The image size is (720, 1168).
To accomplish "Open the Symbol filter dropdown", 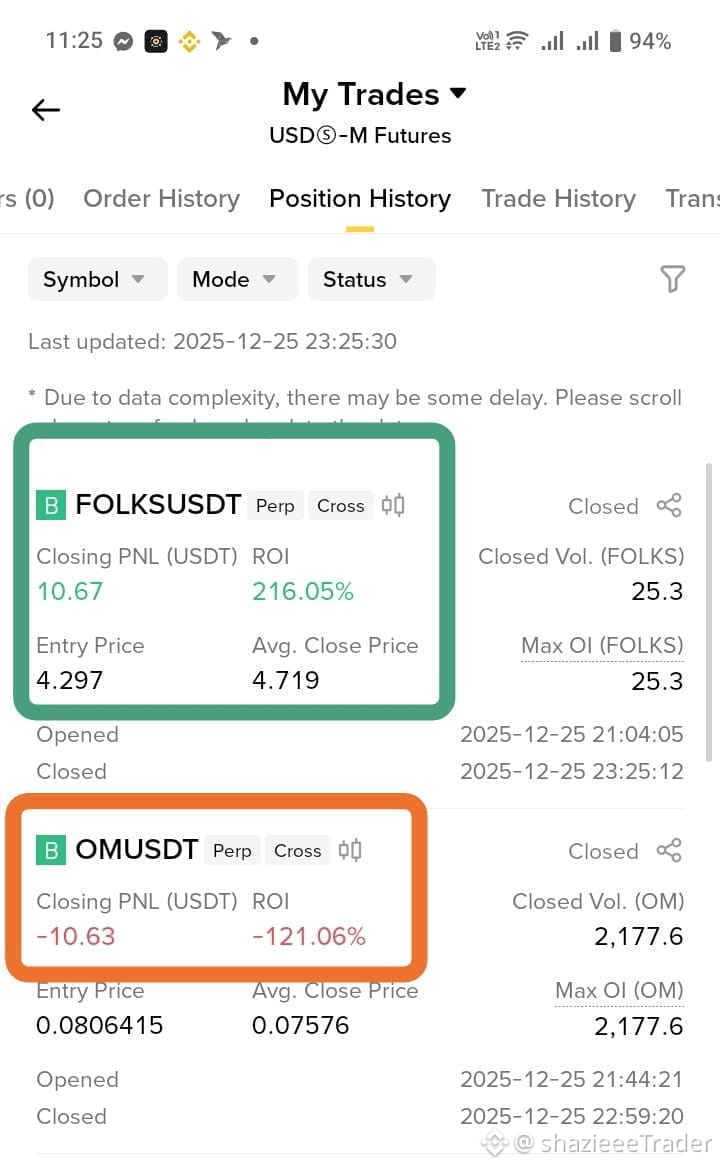I will [x=97, y=279].
